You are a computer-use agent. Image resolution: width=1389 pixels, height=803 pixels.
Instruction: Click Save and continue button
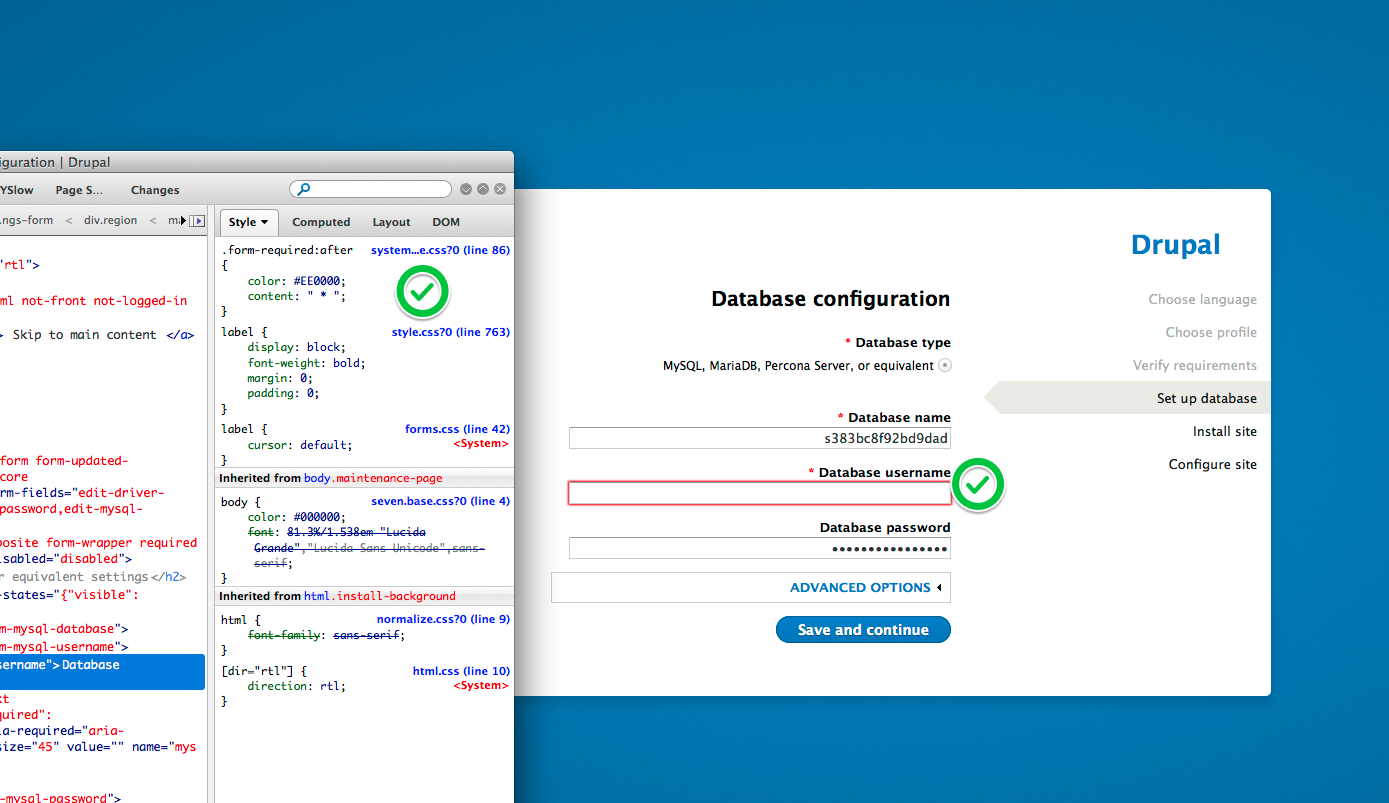click(863, 630)
